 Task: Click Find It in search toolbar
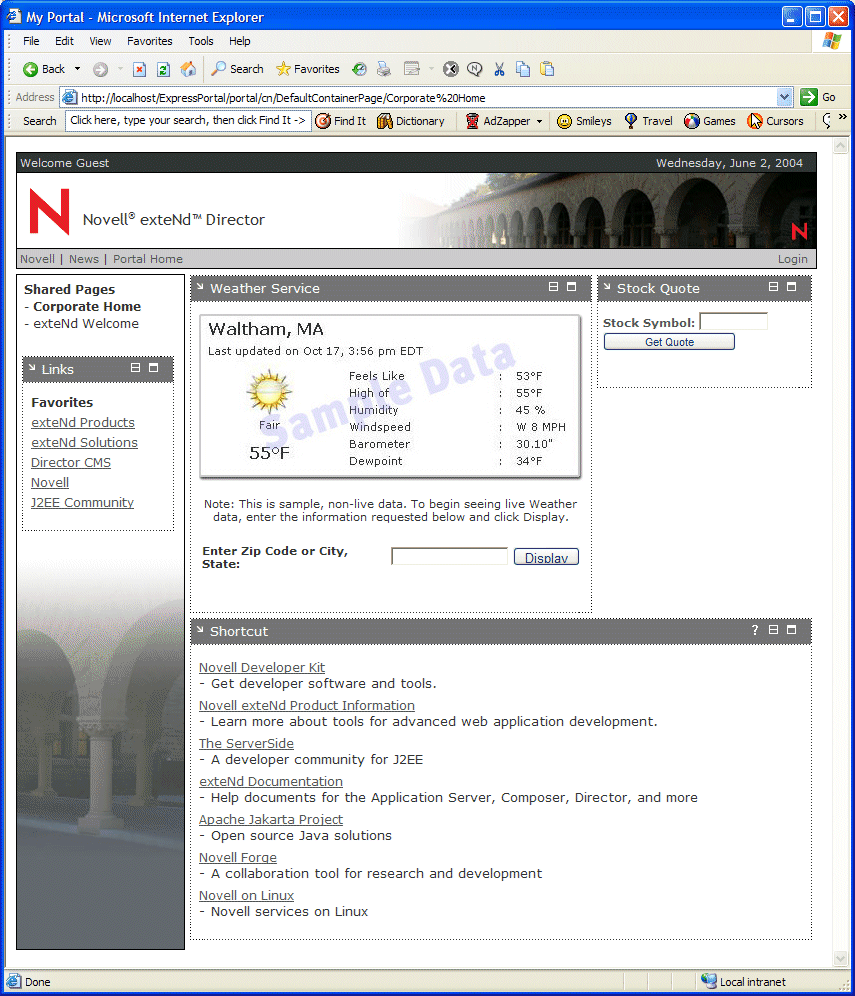coord(341,121)
